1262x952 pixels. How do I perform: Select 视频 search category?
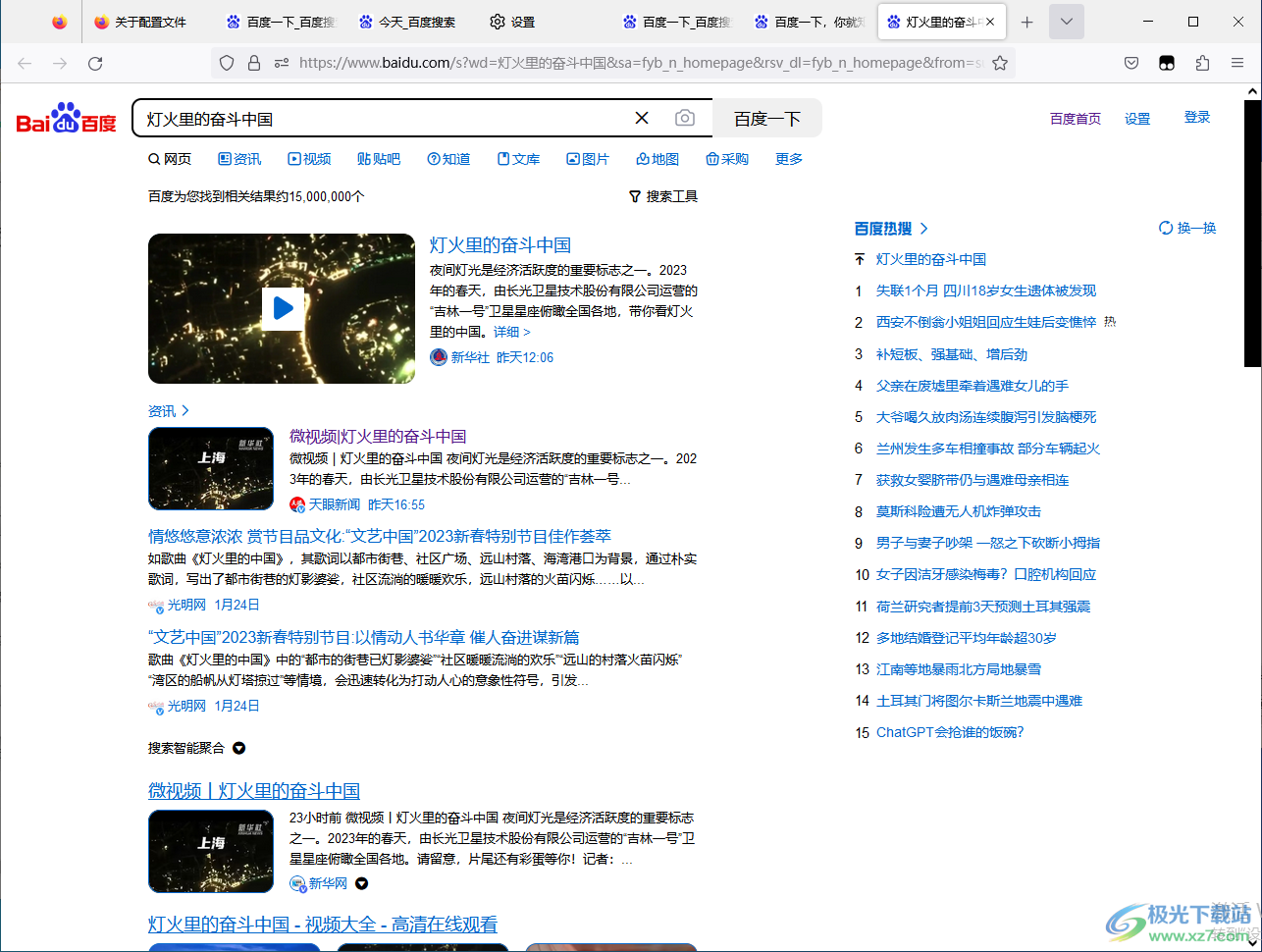coord(309,159)
